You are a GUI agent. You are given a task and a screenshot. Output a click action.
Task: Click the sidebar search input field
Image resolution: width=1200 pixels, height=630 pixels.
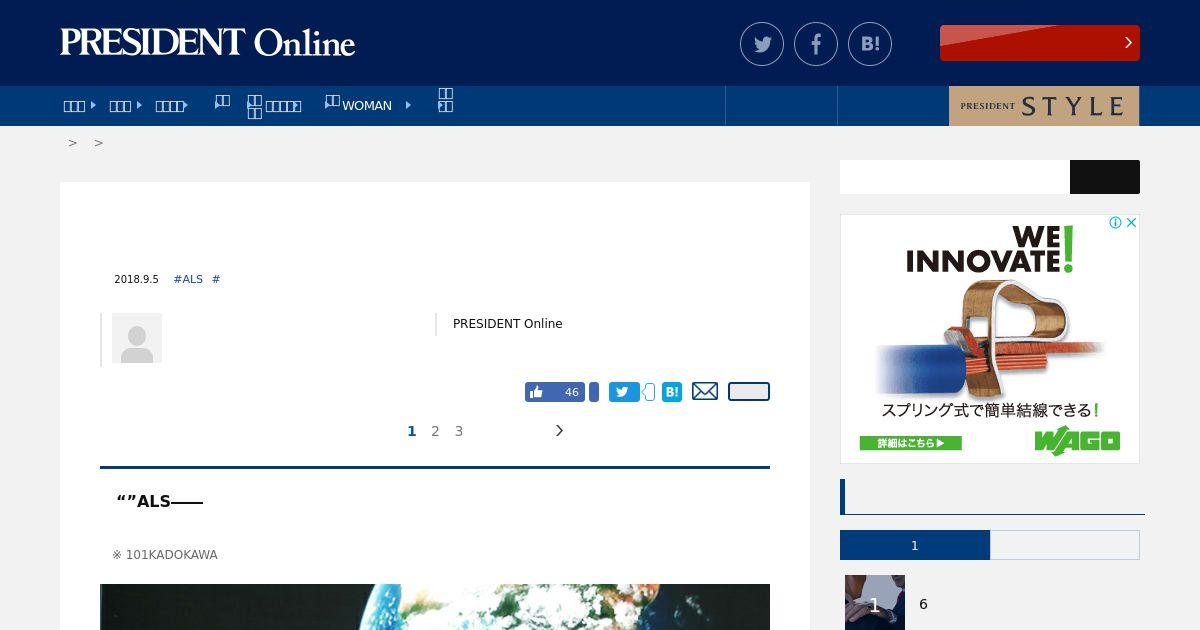point(955,177)
